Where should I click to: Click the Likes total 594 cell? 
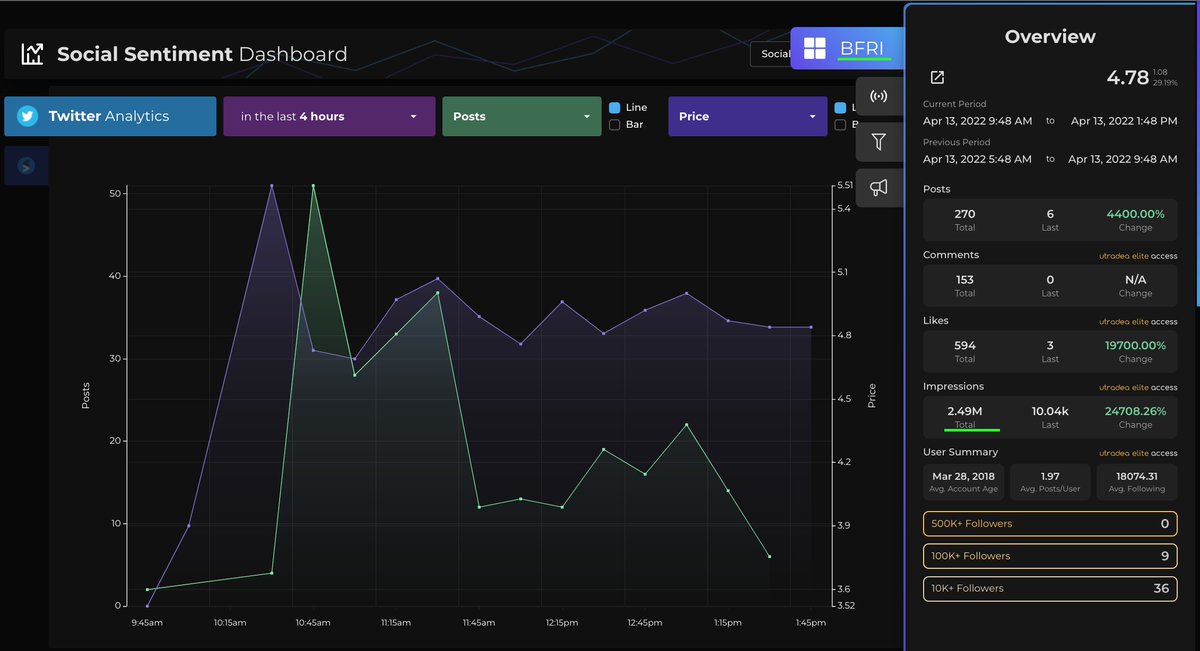965,351
